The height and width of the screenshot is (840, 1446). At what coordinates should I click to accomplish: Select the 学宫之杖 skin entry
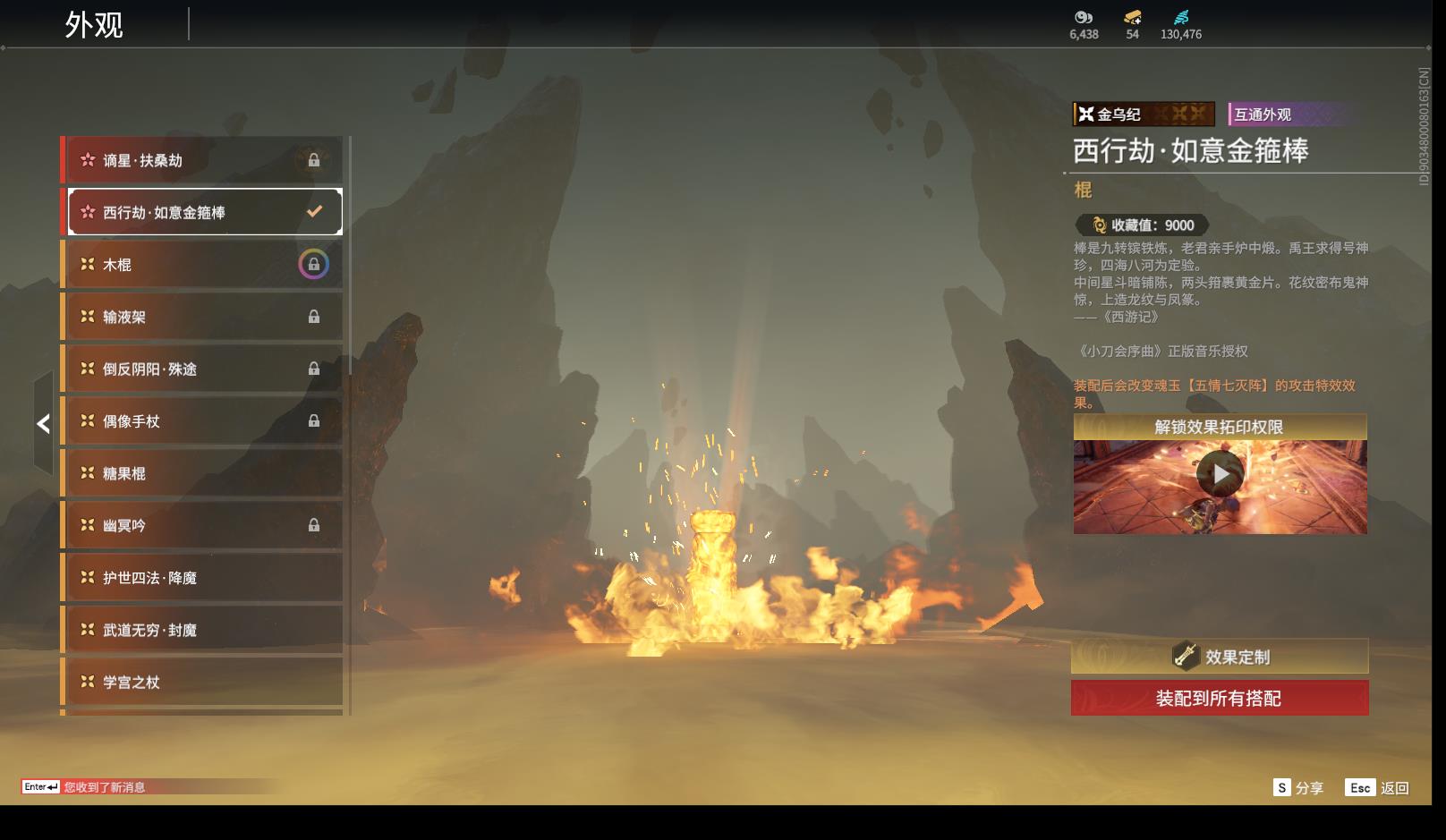202,682
